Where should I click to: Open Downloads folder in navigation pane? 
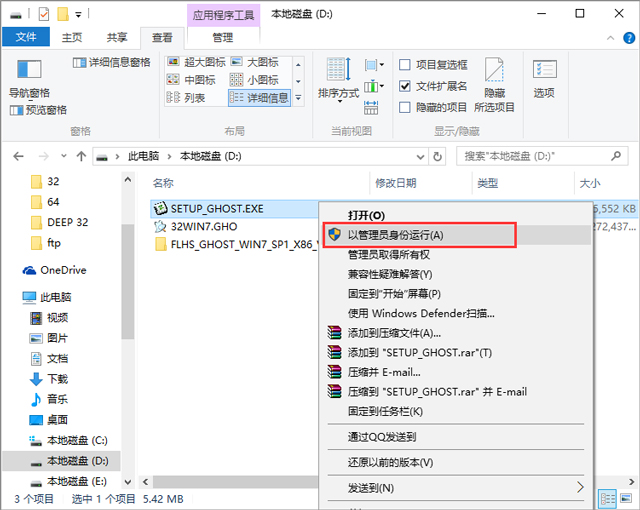point(49,379)
